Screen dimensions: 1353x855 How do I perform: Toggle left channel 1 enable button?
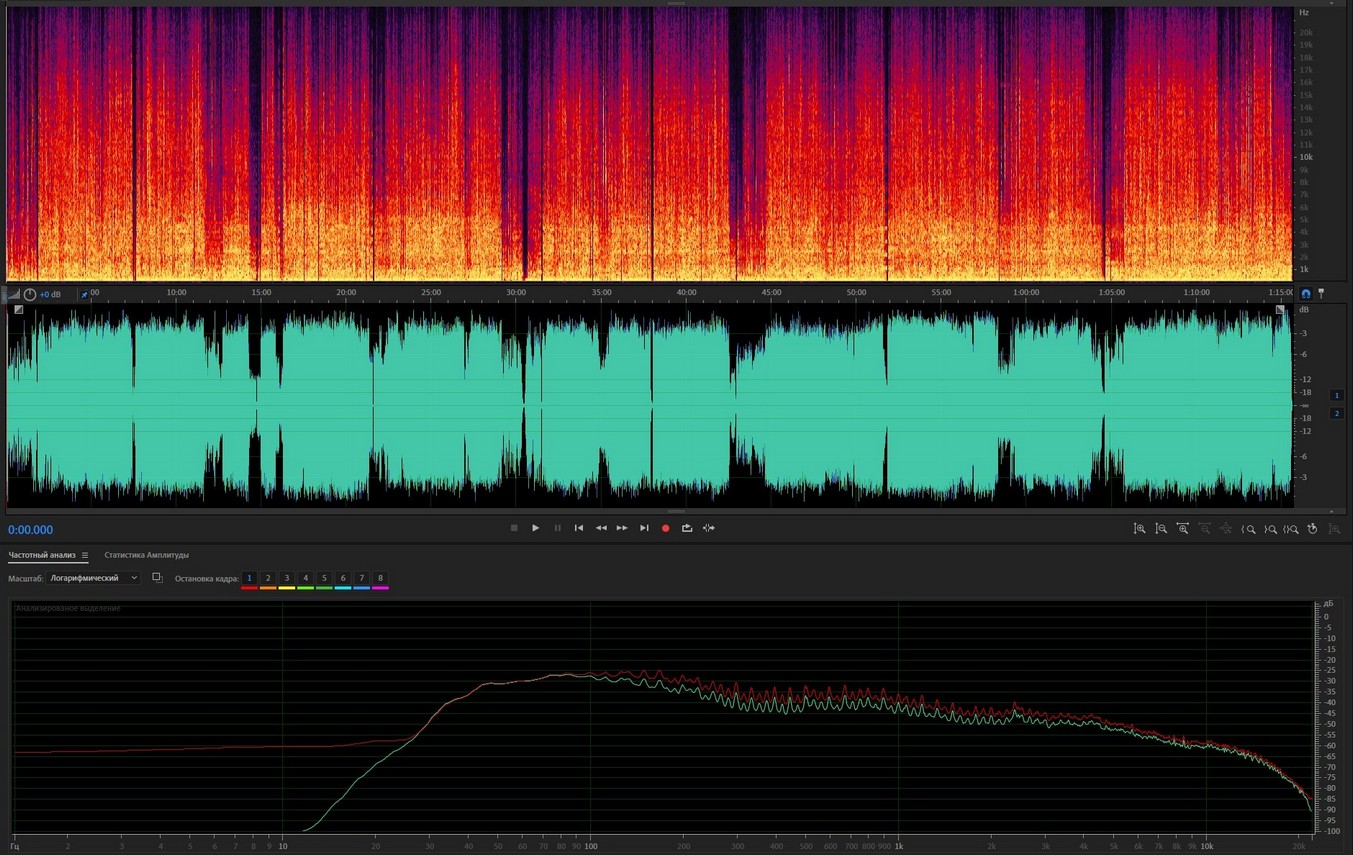pyautogui.click(x=1336, y=396)
